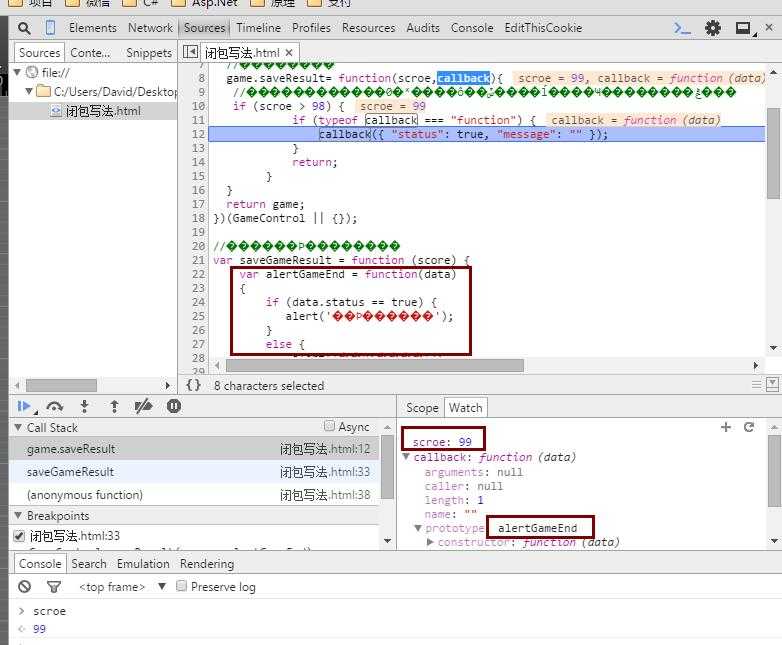Toggle device mode phone icon
The image size is (782, 645).
point(50,27)
